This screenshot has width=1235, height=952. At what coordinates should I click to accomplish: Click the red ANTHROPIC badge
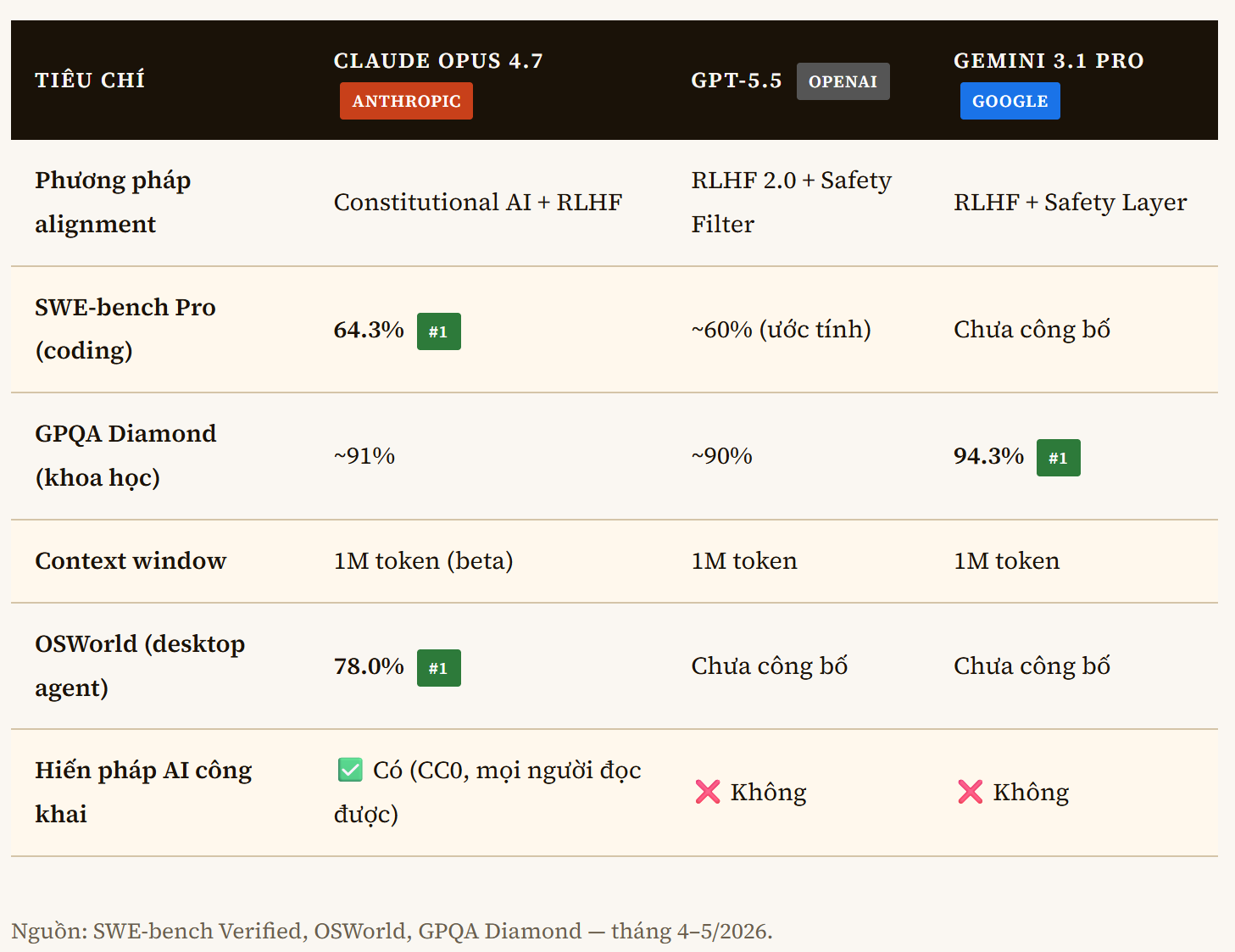coord(406,101)
